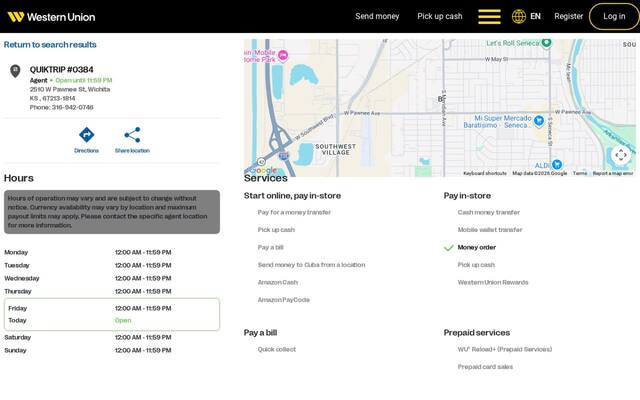This screenshot has height=400, width=640.
Task: Click the Register link
Action: pyautogui.click(x=569, y=16)
